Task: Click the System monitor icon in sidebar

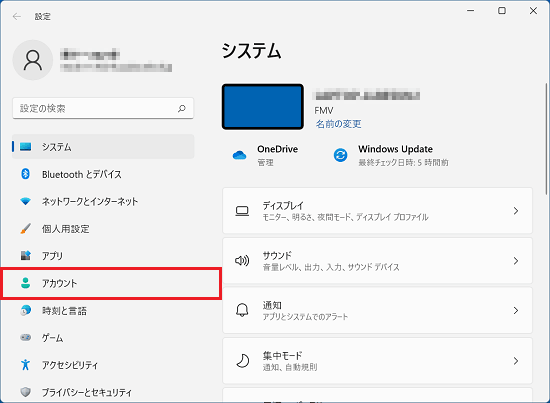Action: [x=26, y=147]
